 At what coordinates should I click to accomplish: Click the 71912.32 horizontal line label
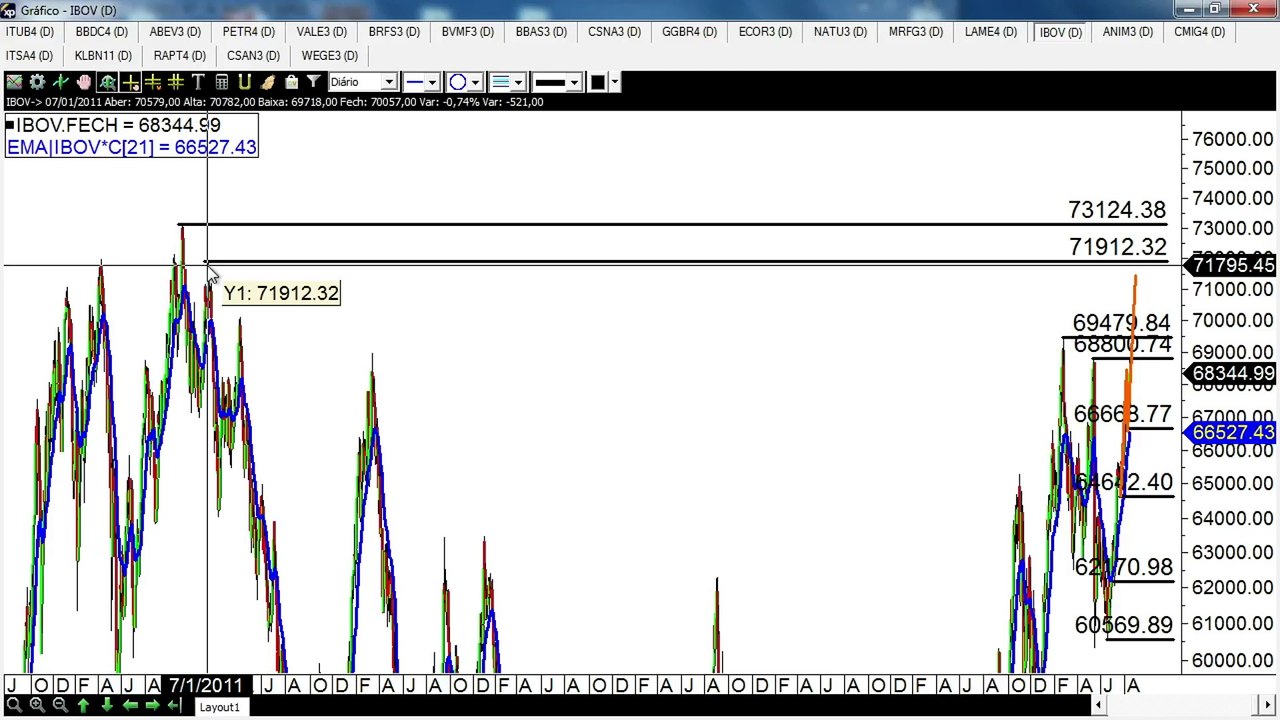1118,247
